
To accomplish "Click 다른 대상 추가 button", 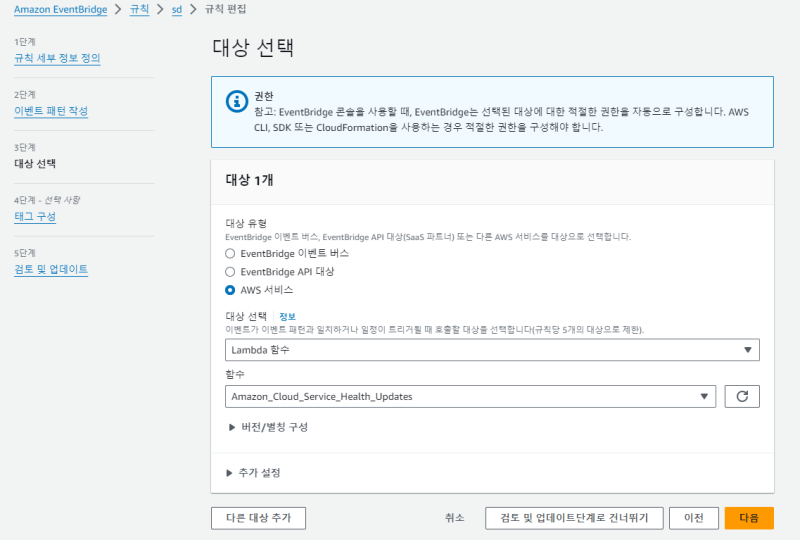I will coord(258,518).
